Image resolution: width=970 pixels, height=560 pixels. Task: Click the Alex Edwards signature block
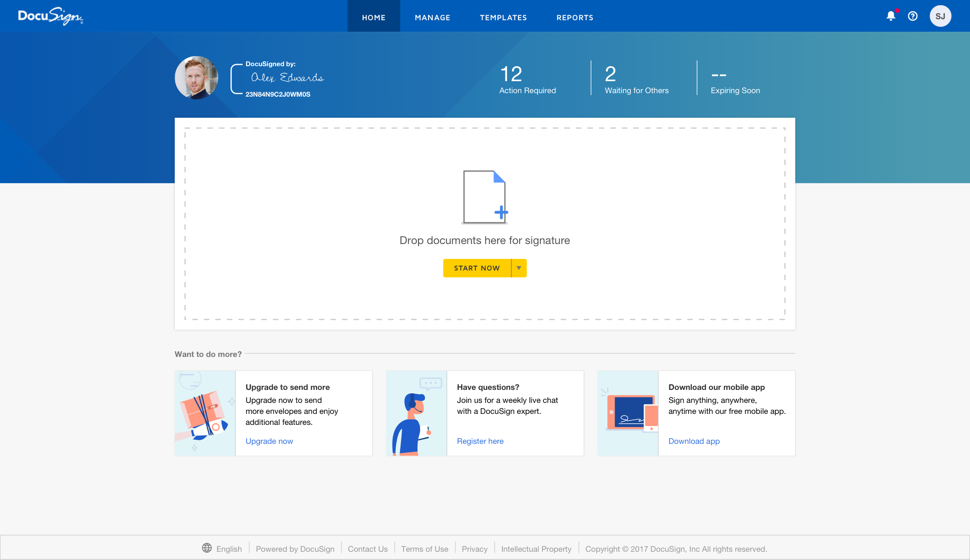(277, 79)
